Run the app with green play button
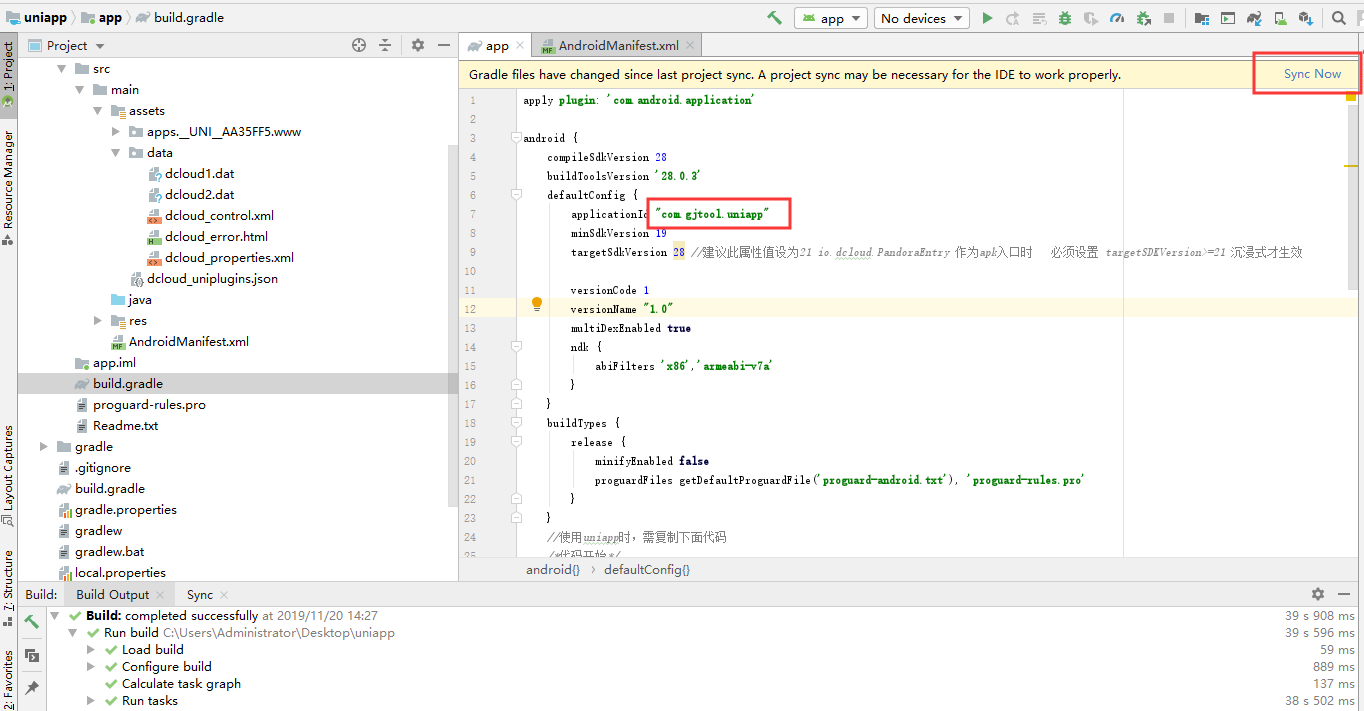This screenshot has width=1364, height=711. coord(987,18)
